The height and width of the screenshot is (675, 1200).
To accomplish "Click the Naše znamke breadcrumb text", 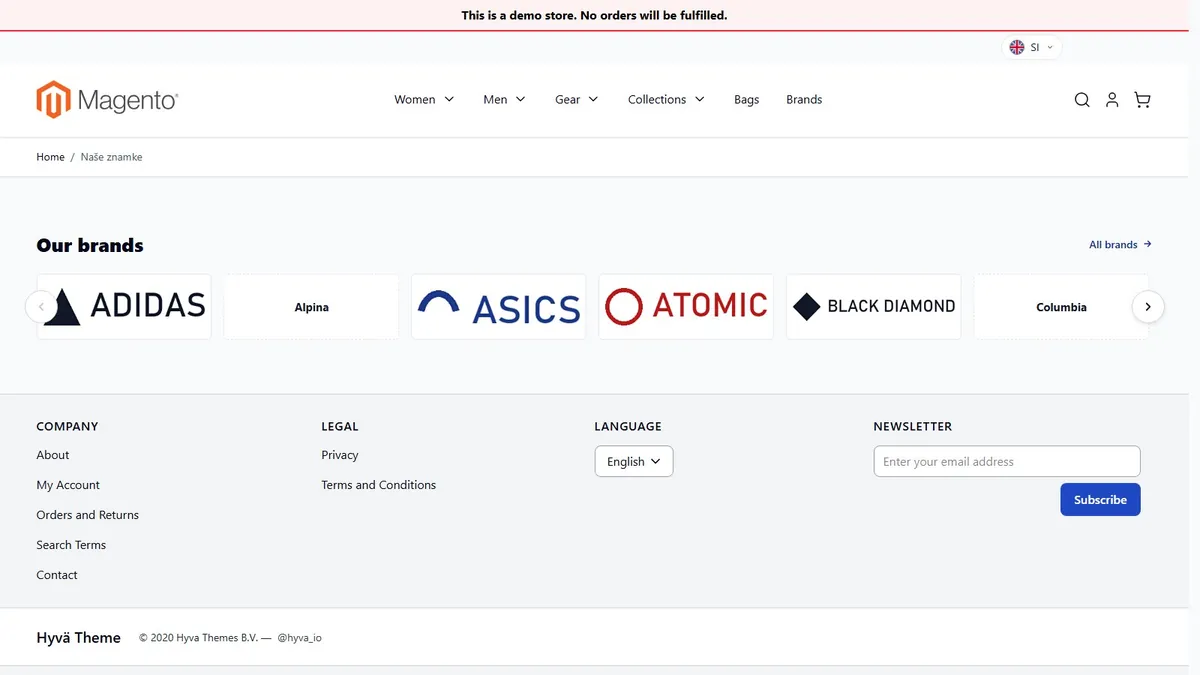I will click(112, 157).
